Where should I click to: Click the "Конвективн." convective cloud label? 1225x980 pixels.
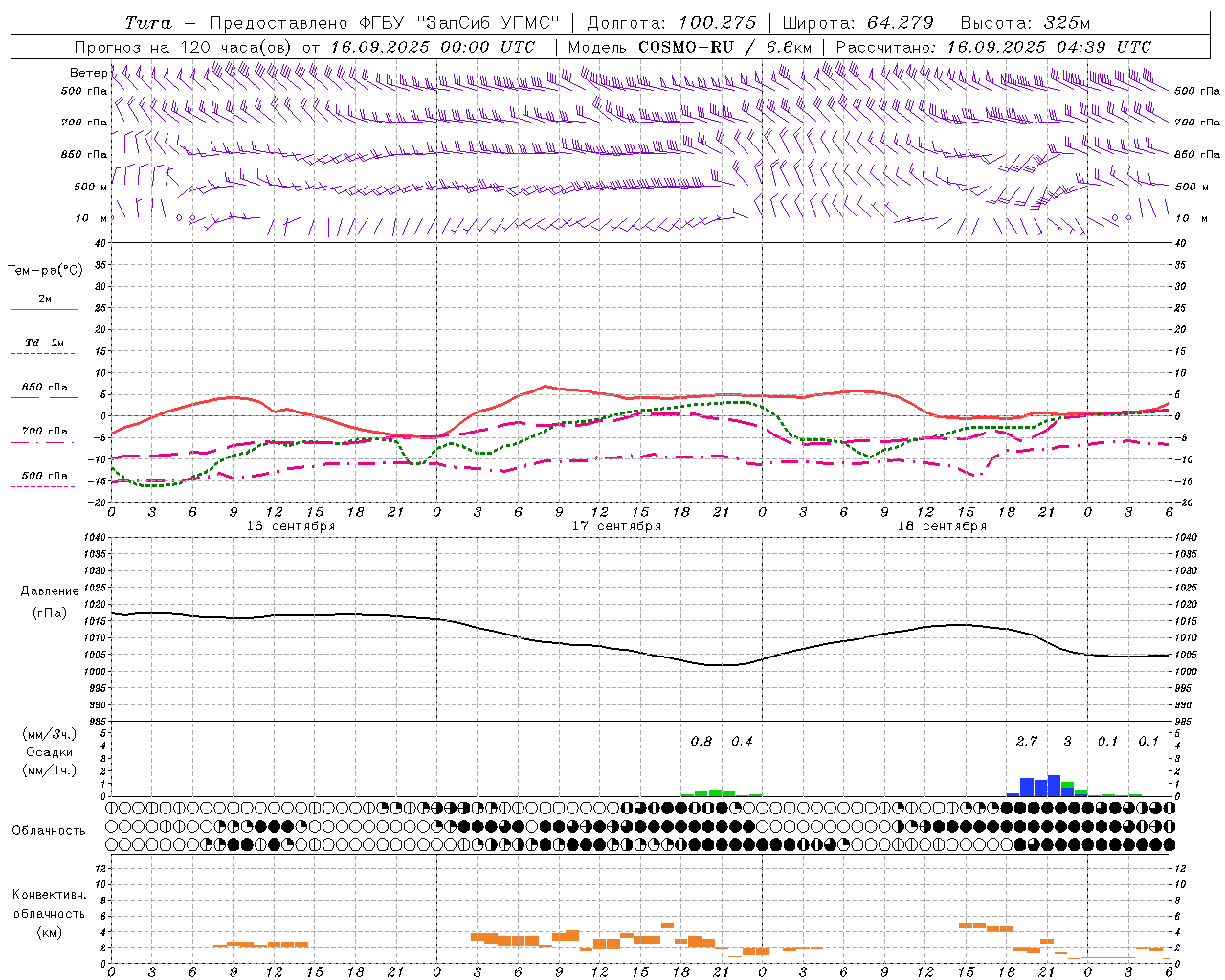pos(49,895)
